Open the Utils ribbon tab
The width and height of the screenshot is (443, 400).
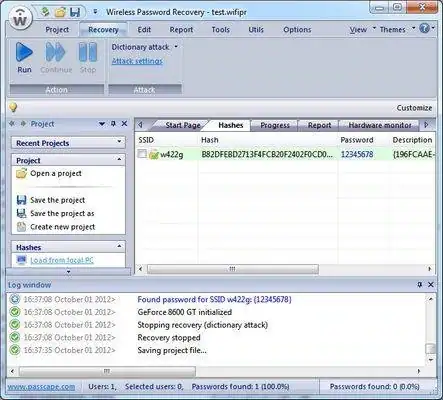tap(256, 30)
